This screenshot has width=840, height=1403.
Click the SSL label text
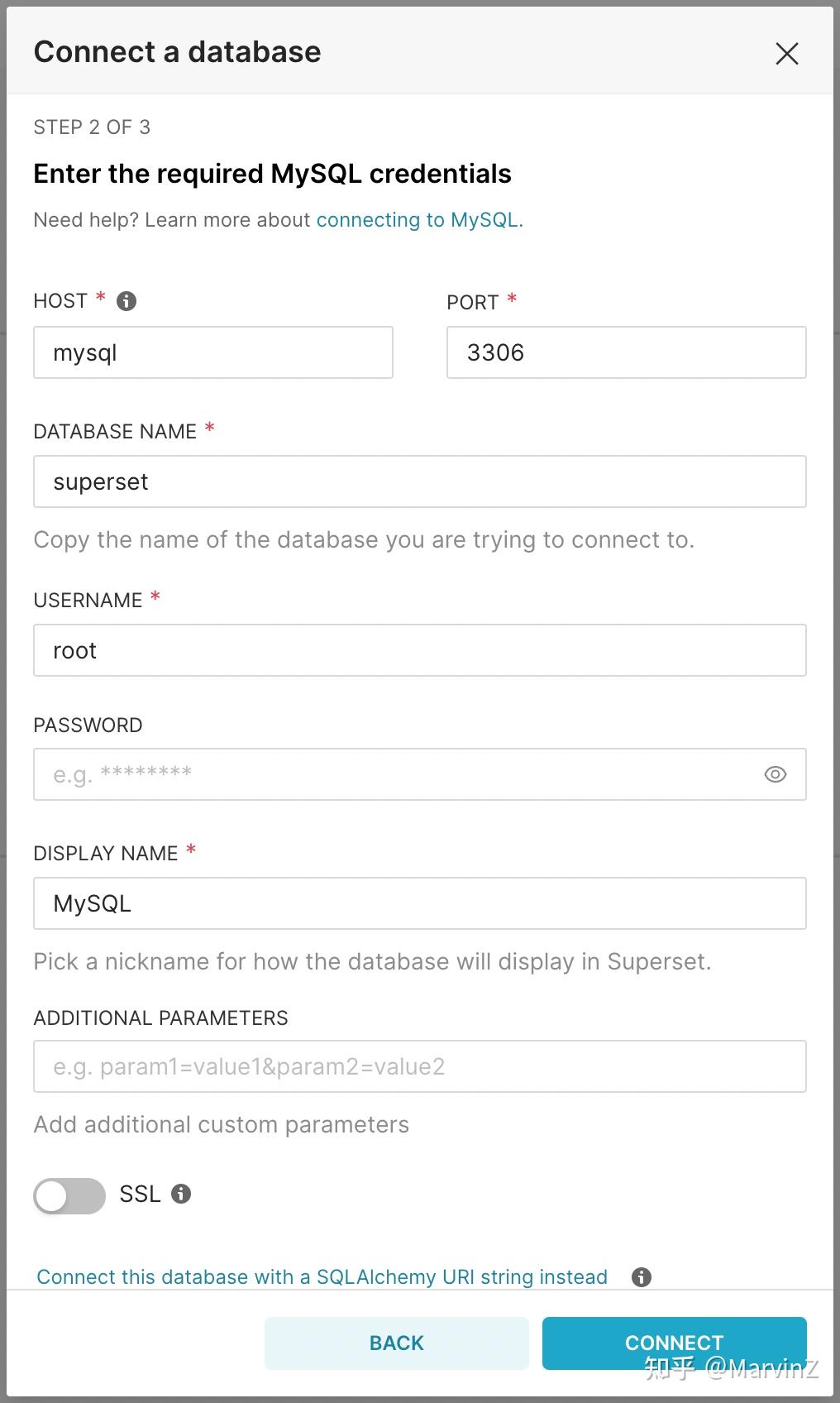pos(140,1194)
